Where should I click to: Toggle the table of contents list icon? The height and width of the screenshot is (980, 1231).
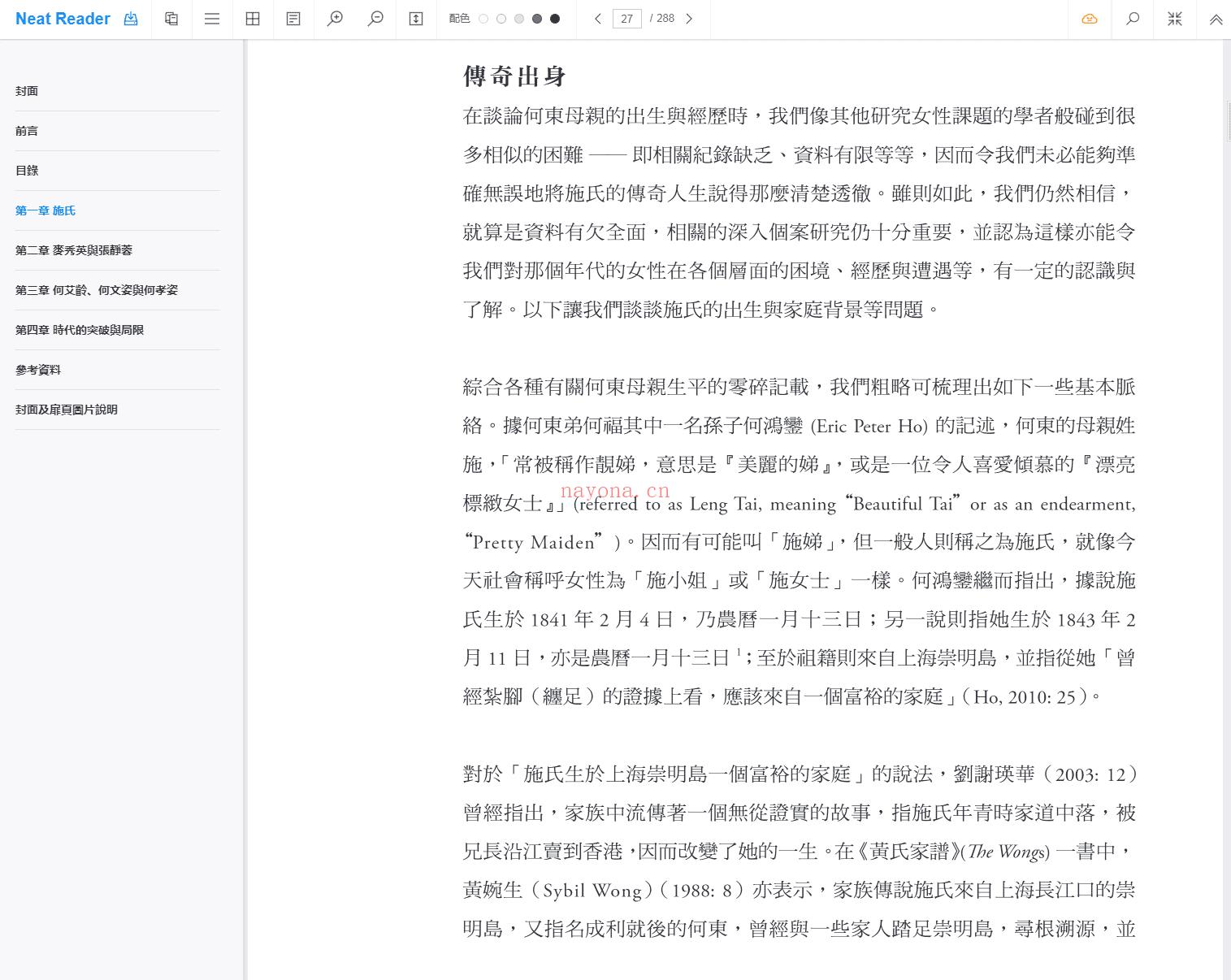click(x=212, y=19)
